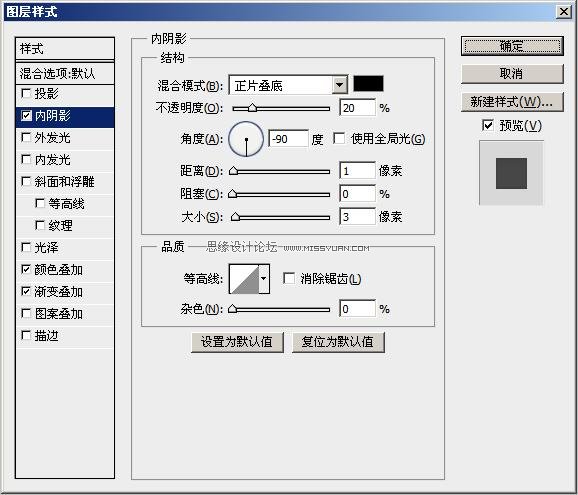This screenshot has height=495, width=578.
Task: Click 设置为默认值 make default button
Action: click(237, 342)
